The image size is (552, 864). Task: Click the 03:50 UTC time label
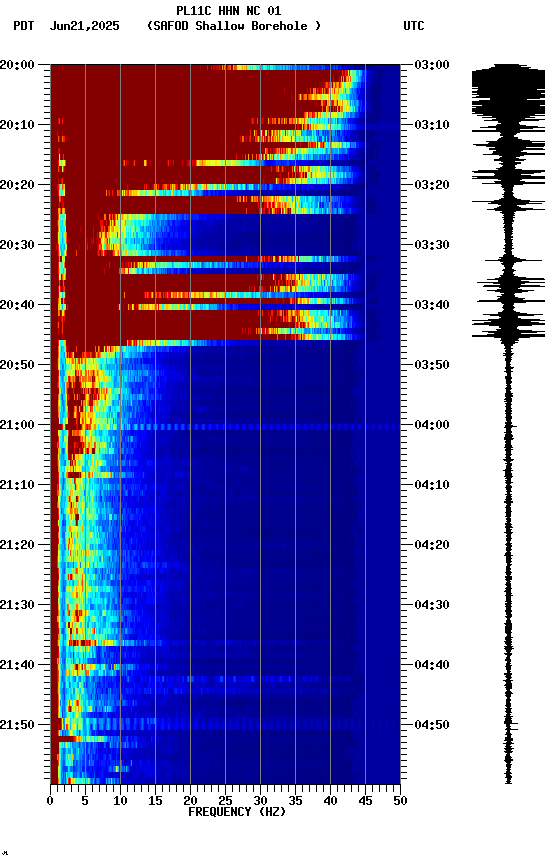[x=432, y=365]
